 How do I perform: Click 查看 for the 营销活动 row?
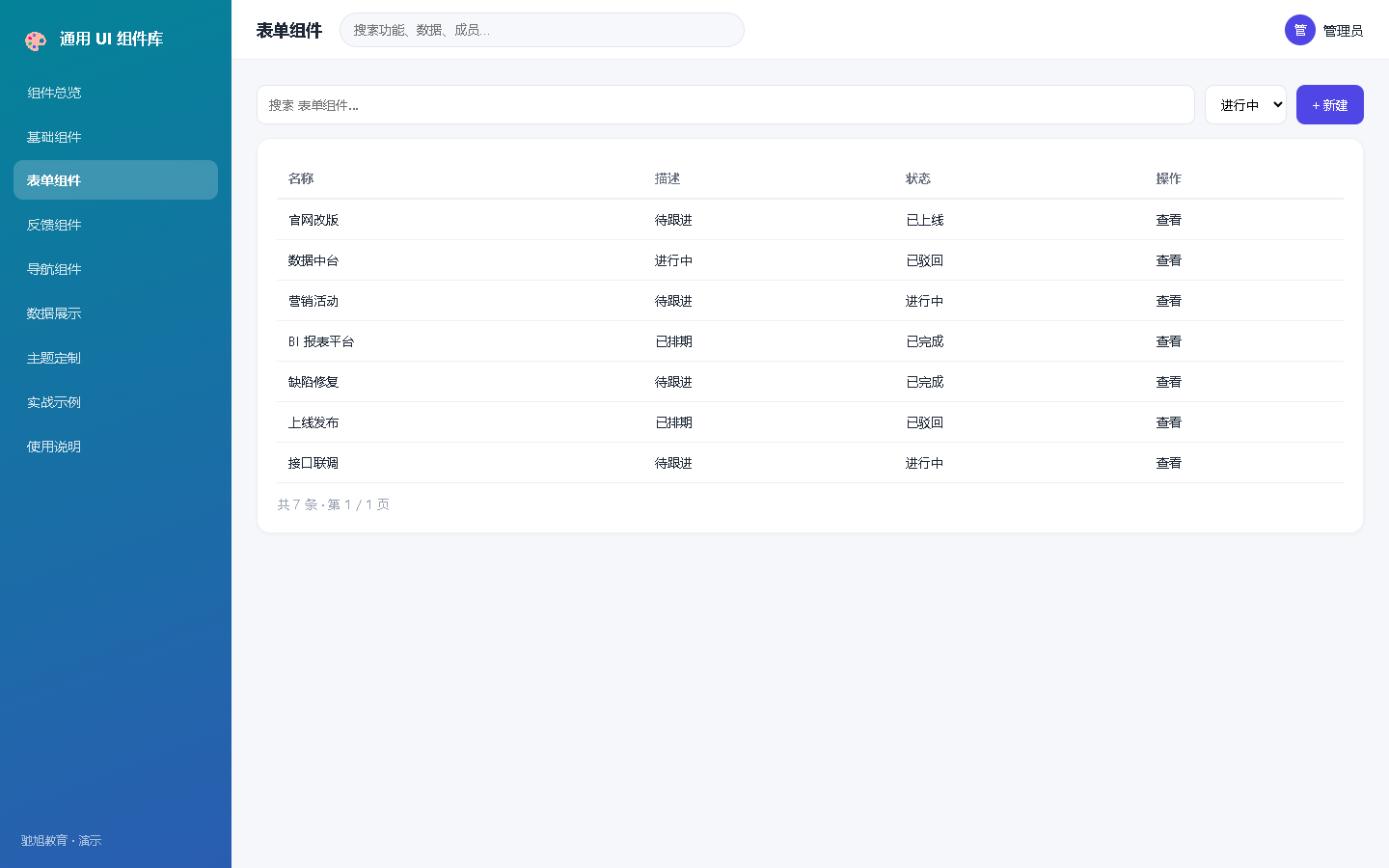[1169, 301]
